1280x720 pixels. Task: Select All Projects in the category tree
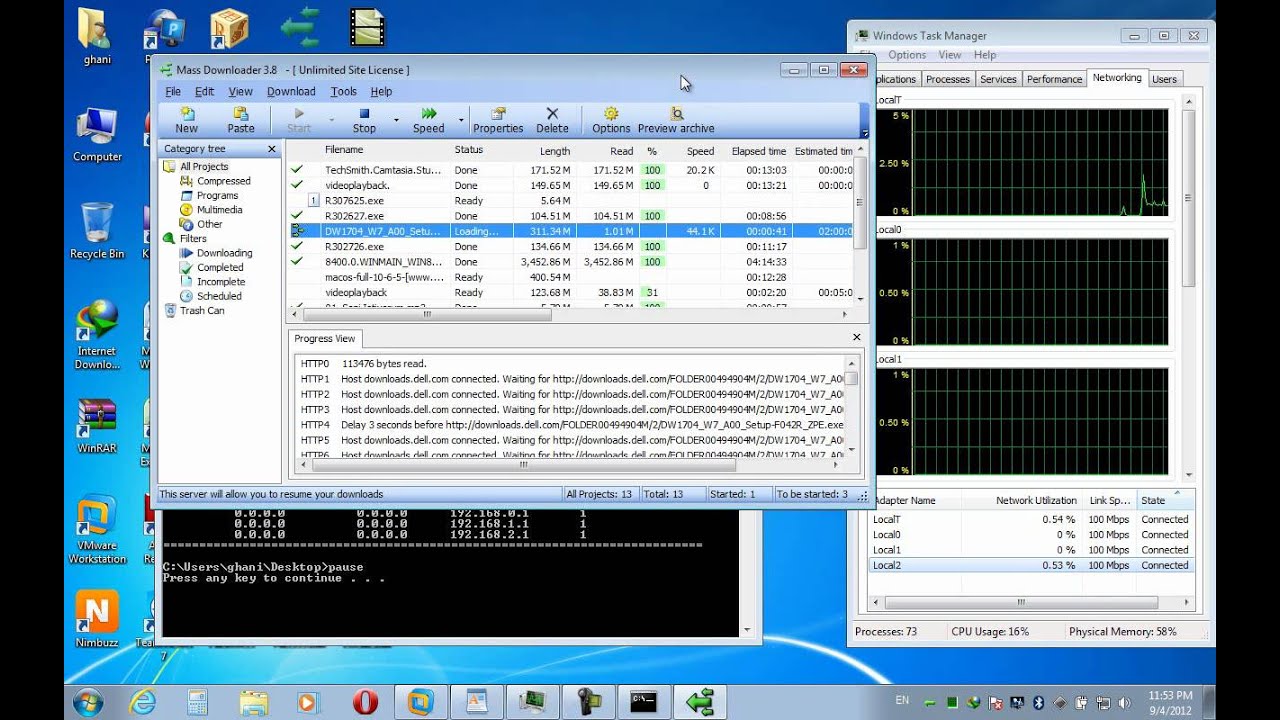pos(204,166)
